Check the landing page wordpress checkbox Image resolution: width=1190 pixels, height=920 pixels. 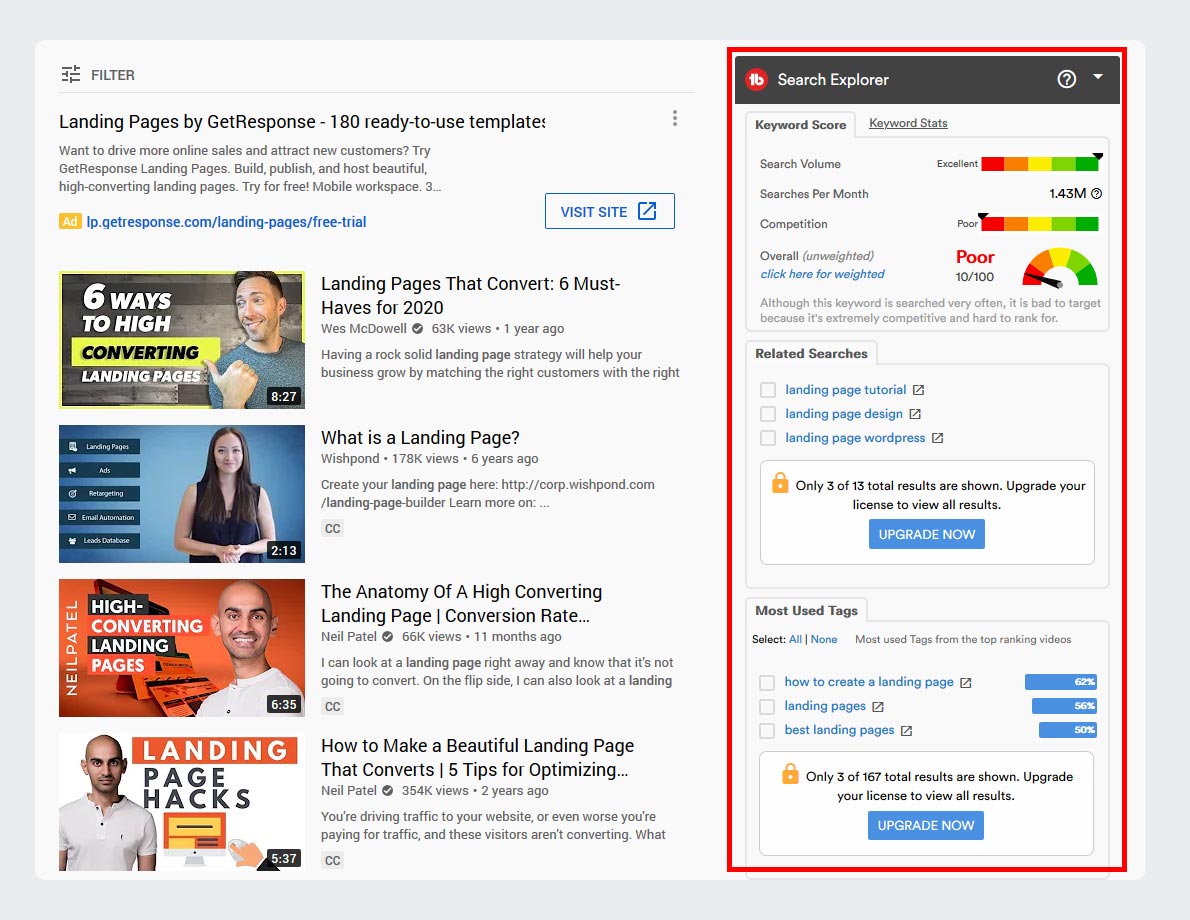[x=768, y=438]
